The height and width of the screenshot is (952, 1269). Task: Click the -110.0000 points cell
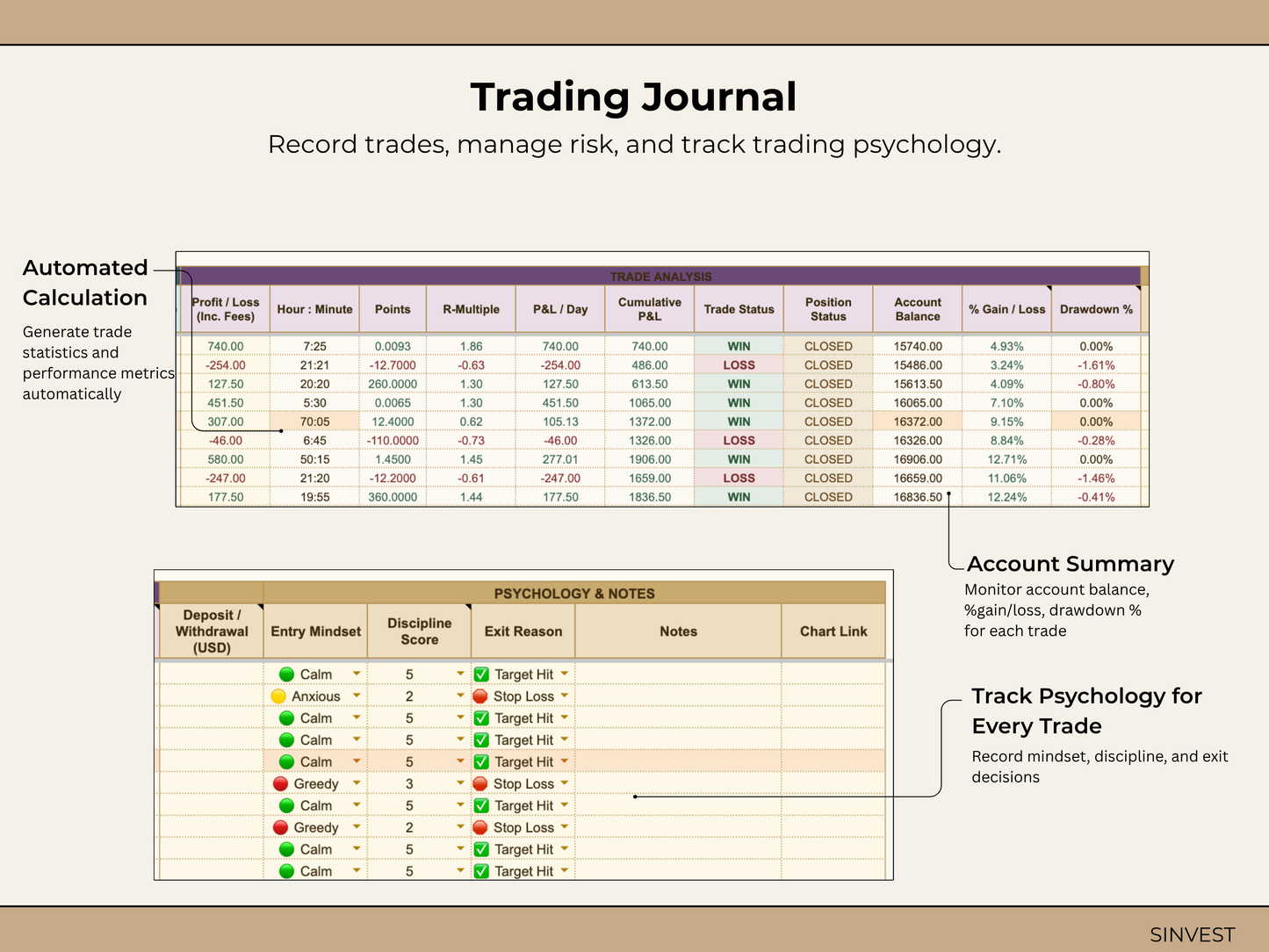(x=393, y=440)
